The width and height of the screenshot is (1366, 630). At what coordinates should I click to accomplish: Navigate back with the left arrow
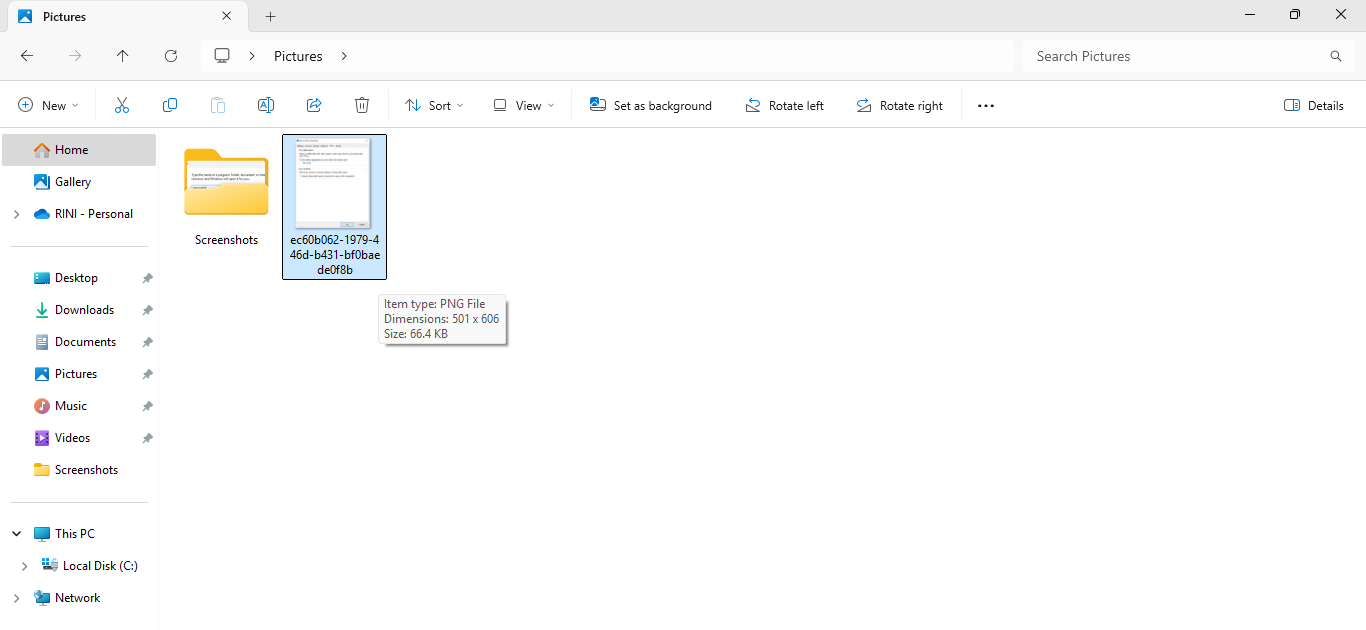click(x=27, y=56)
